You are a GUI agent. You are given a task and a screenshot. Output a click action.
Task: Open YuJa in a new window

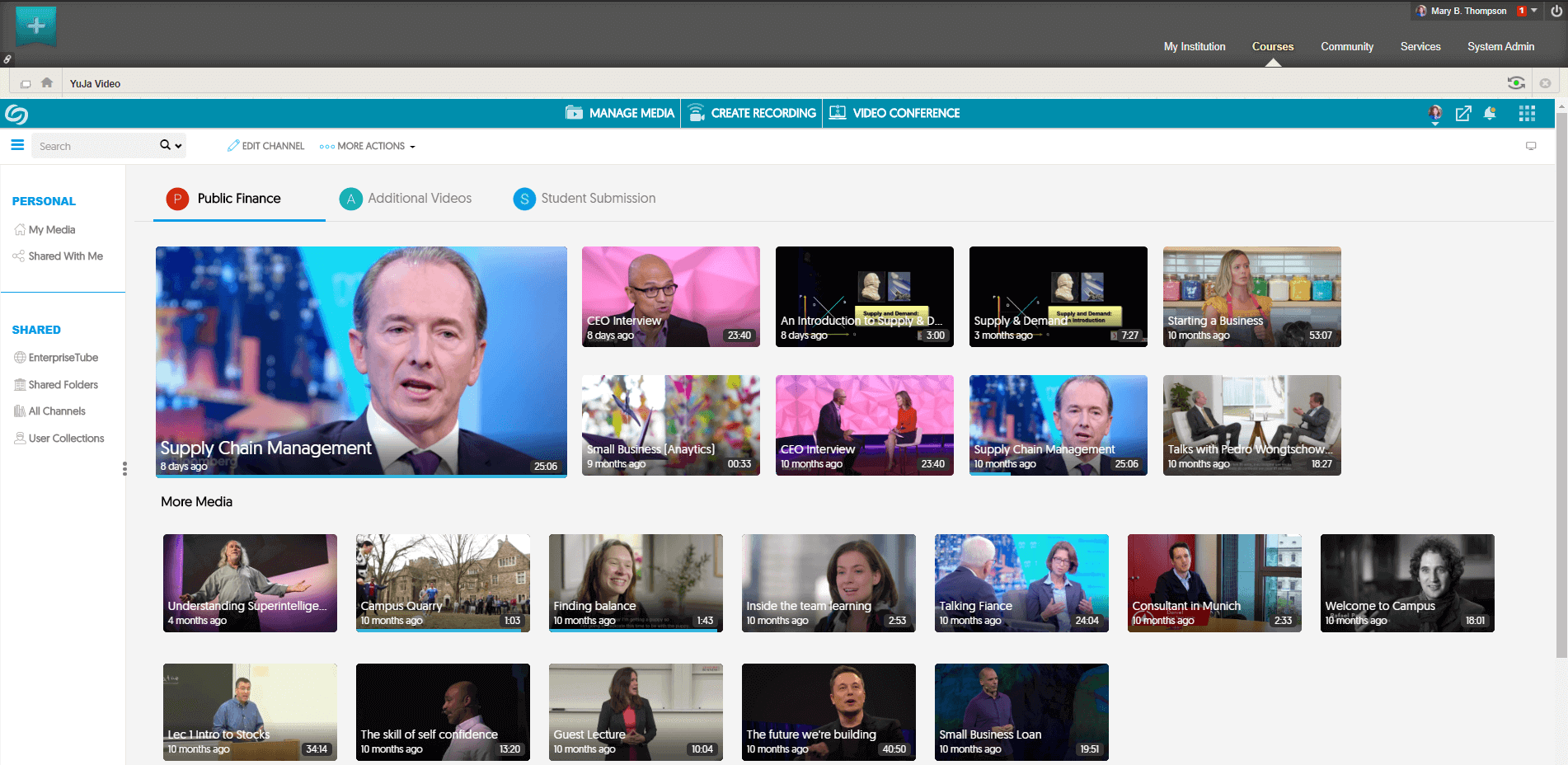[1463, 114]
